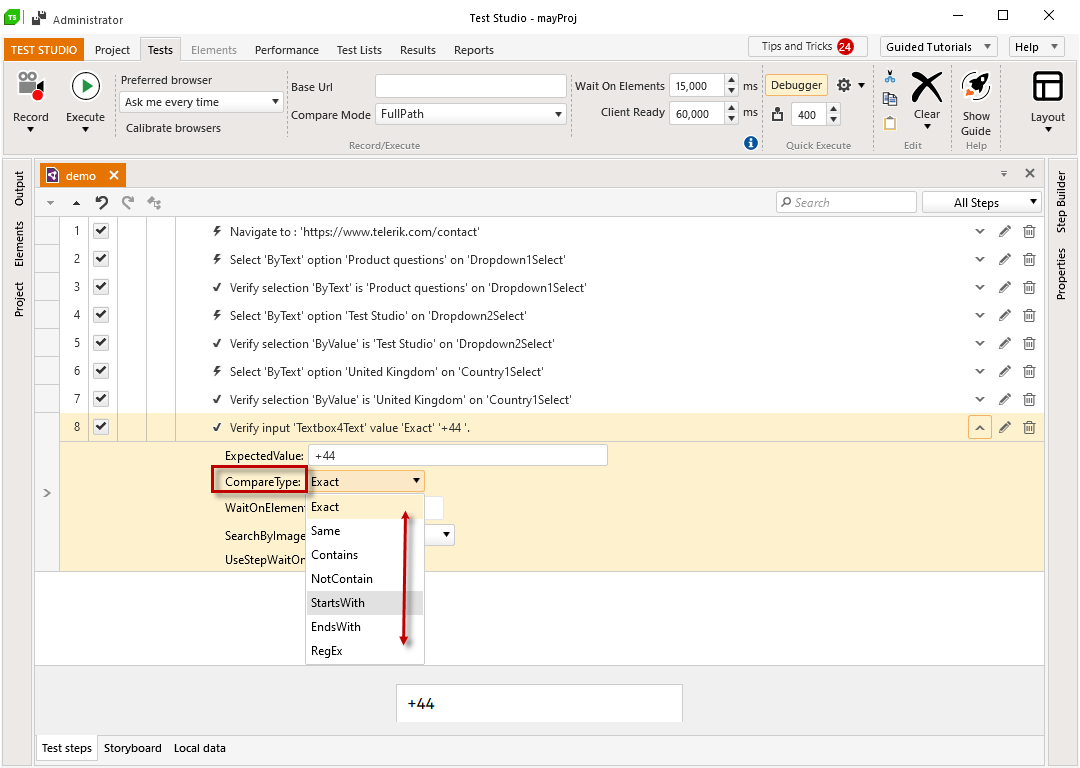Click the Record camera icon

click(30, 86)
